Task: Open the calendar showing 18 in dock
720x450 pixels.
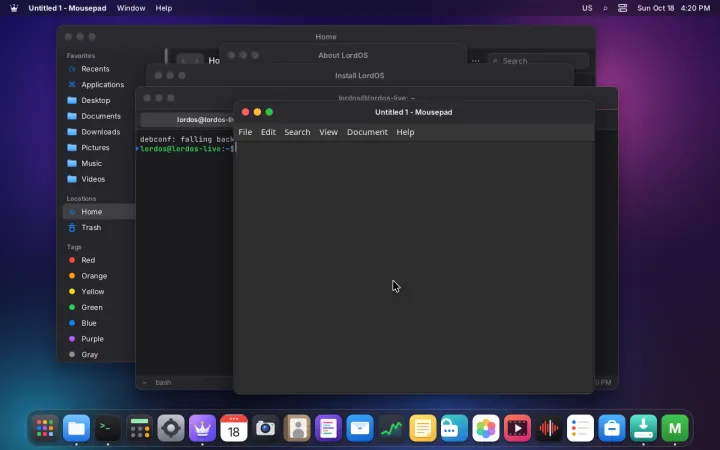Action: point(234,428)
